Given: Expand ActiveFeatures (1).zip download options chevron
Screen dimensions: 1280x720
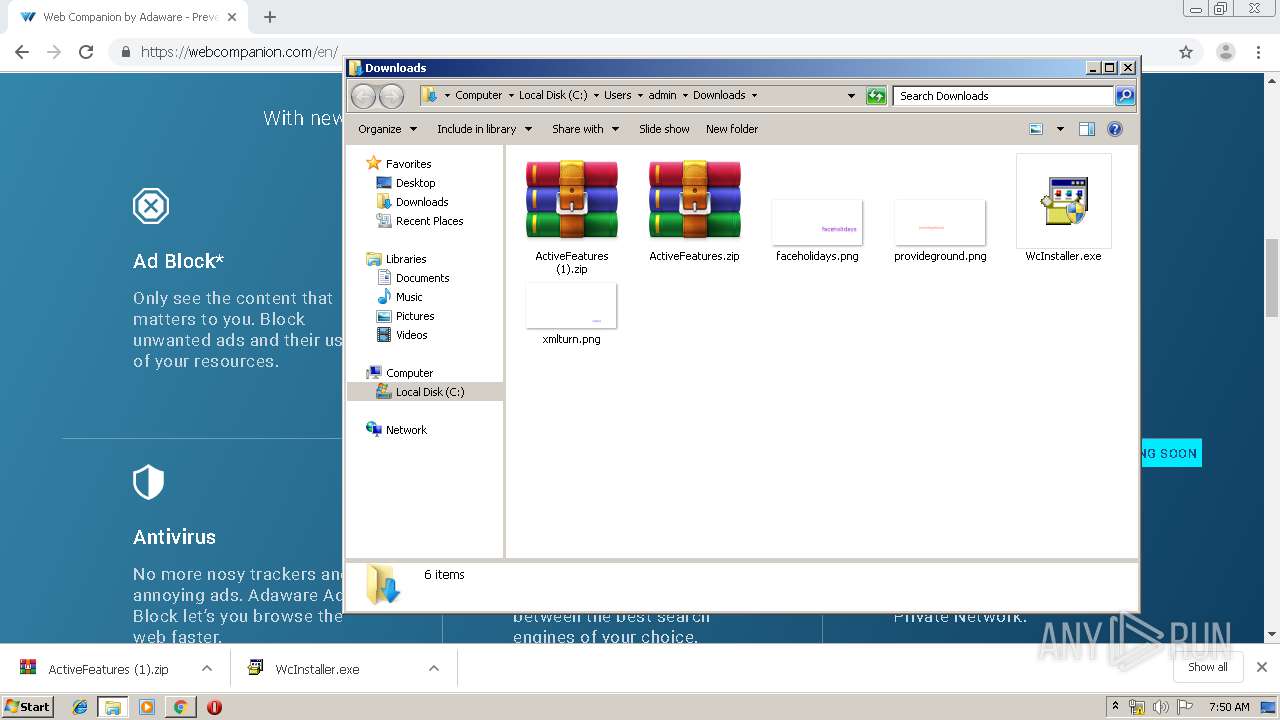Looking at the screenshot, I should point(207,669).
